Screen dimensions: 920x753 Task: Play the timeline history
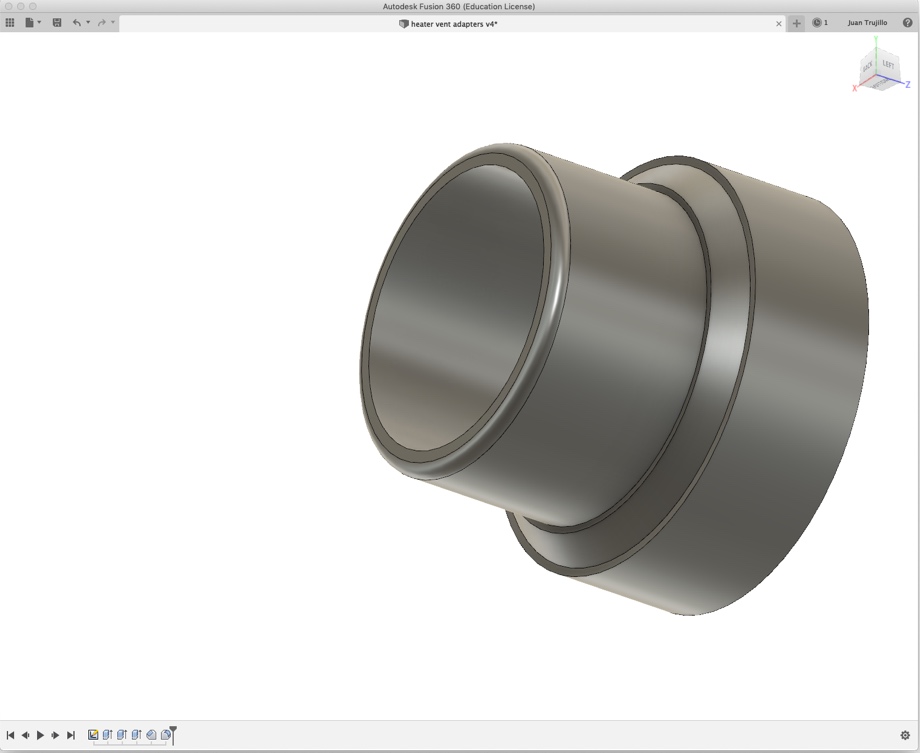(x=40, y=735)
